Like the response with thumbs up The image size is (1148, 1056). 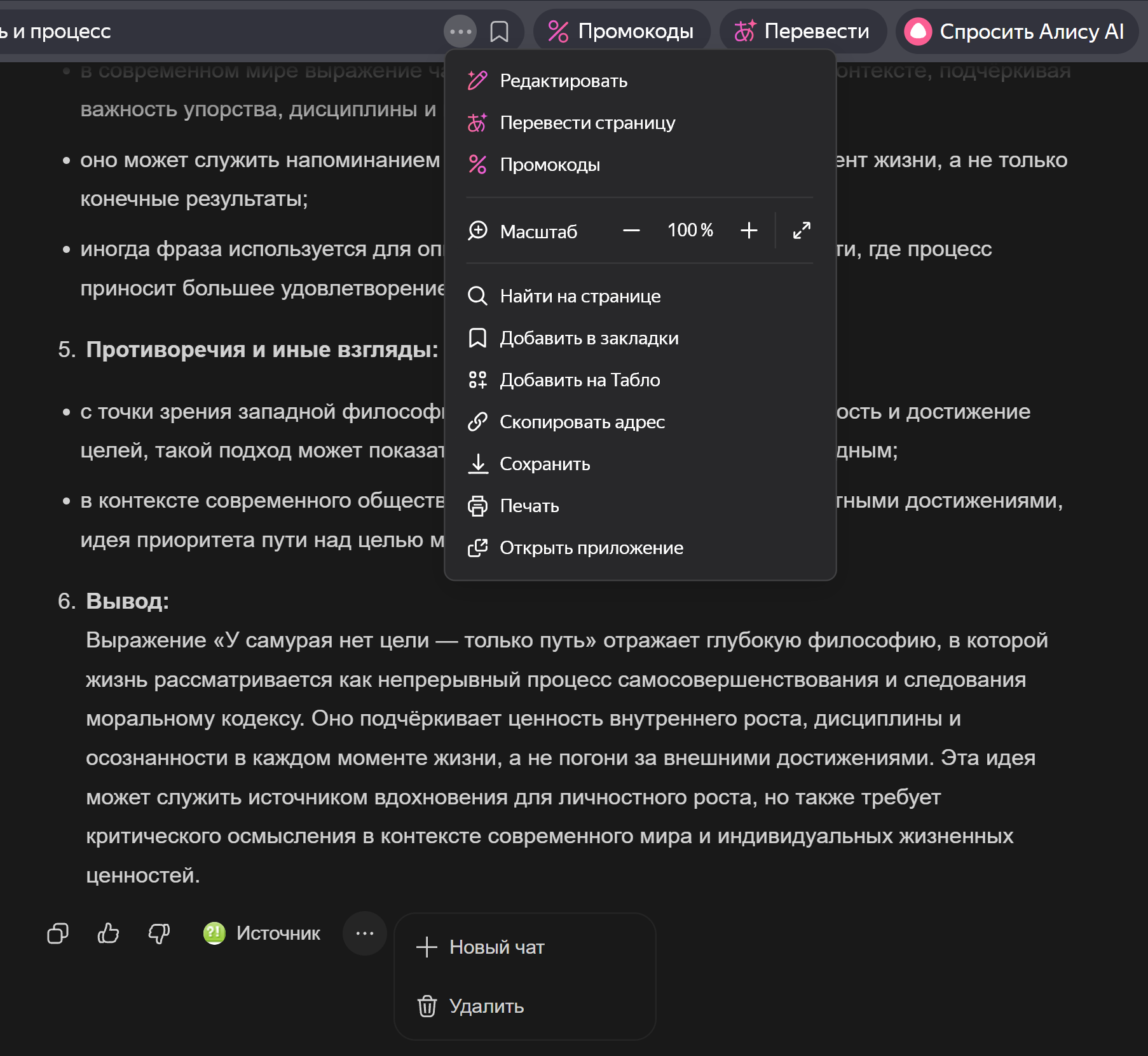coord(108,933)
